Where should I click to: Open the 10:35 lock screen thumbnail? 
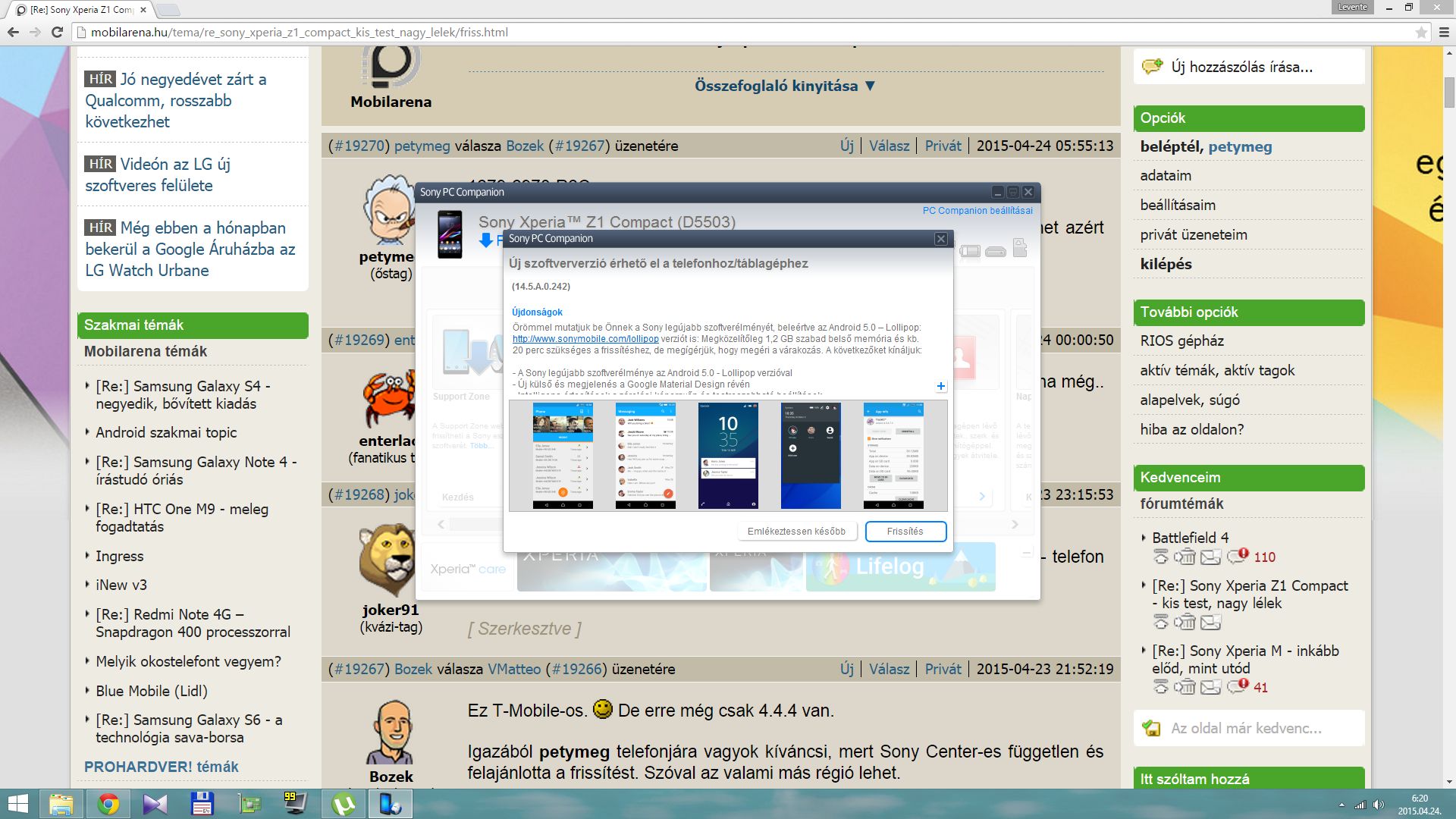coord(728,455)
